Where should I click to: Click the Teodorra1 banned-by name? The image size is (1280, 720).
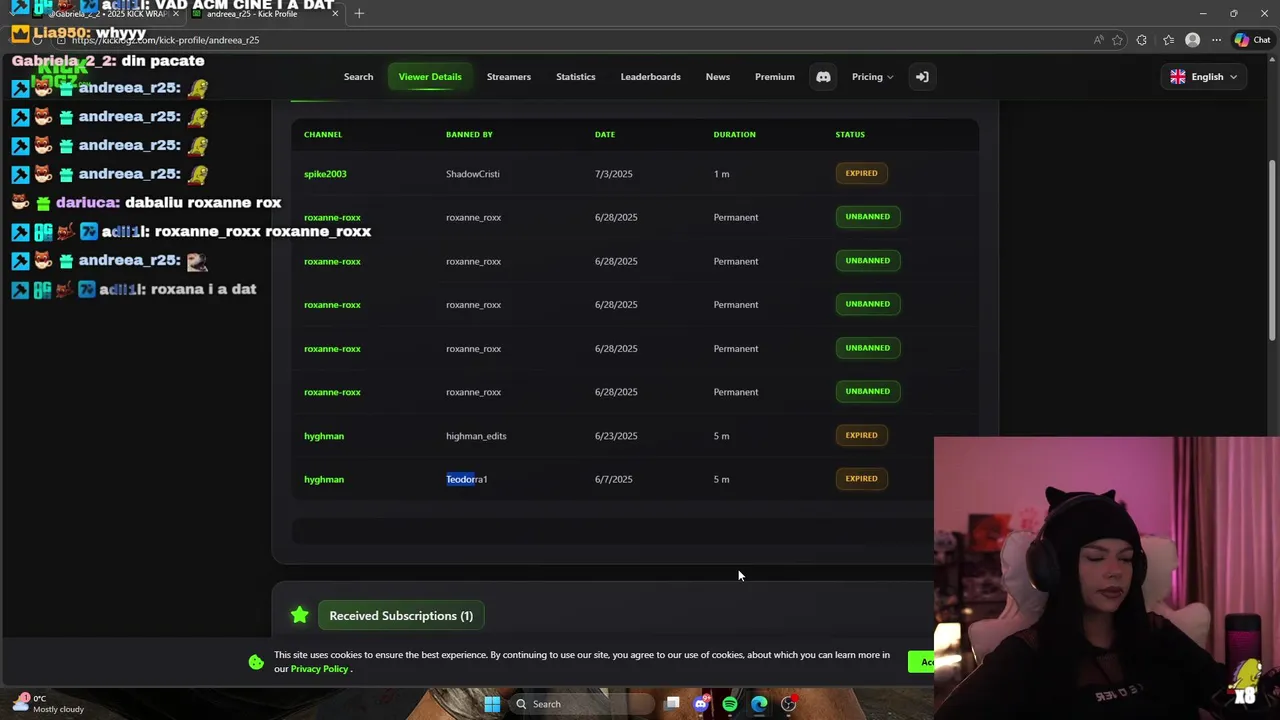(466, 479)
